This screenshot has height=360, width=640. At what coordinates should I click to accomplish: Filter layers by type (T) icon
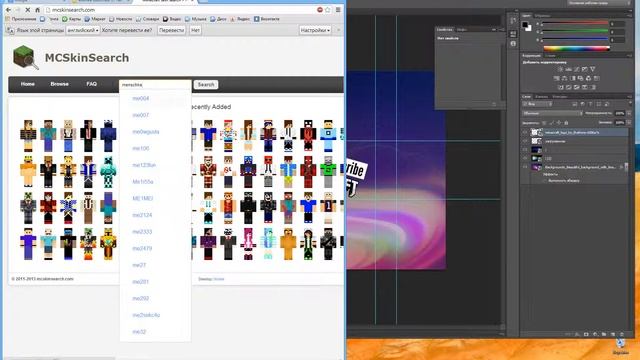591,104
